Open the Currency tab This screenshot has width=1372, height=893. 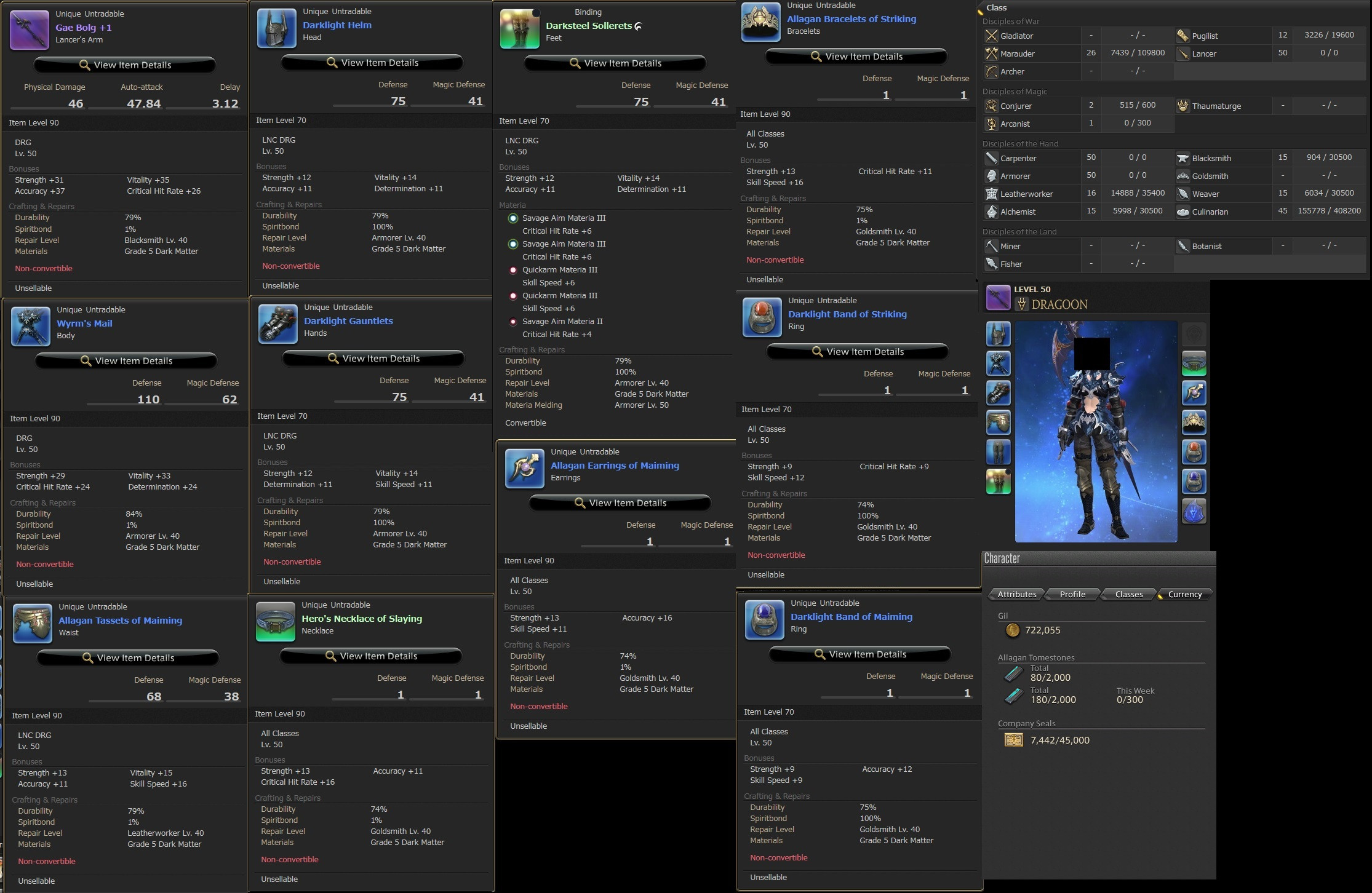click(x=1185, y=594)
